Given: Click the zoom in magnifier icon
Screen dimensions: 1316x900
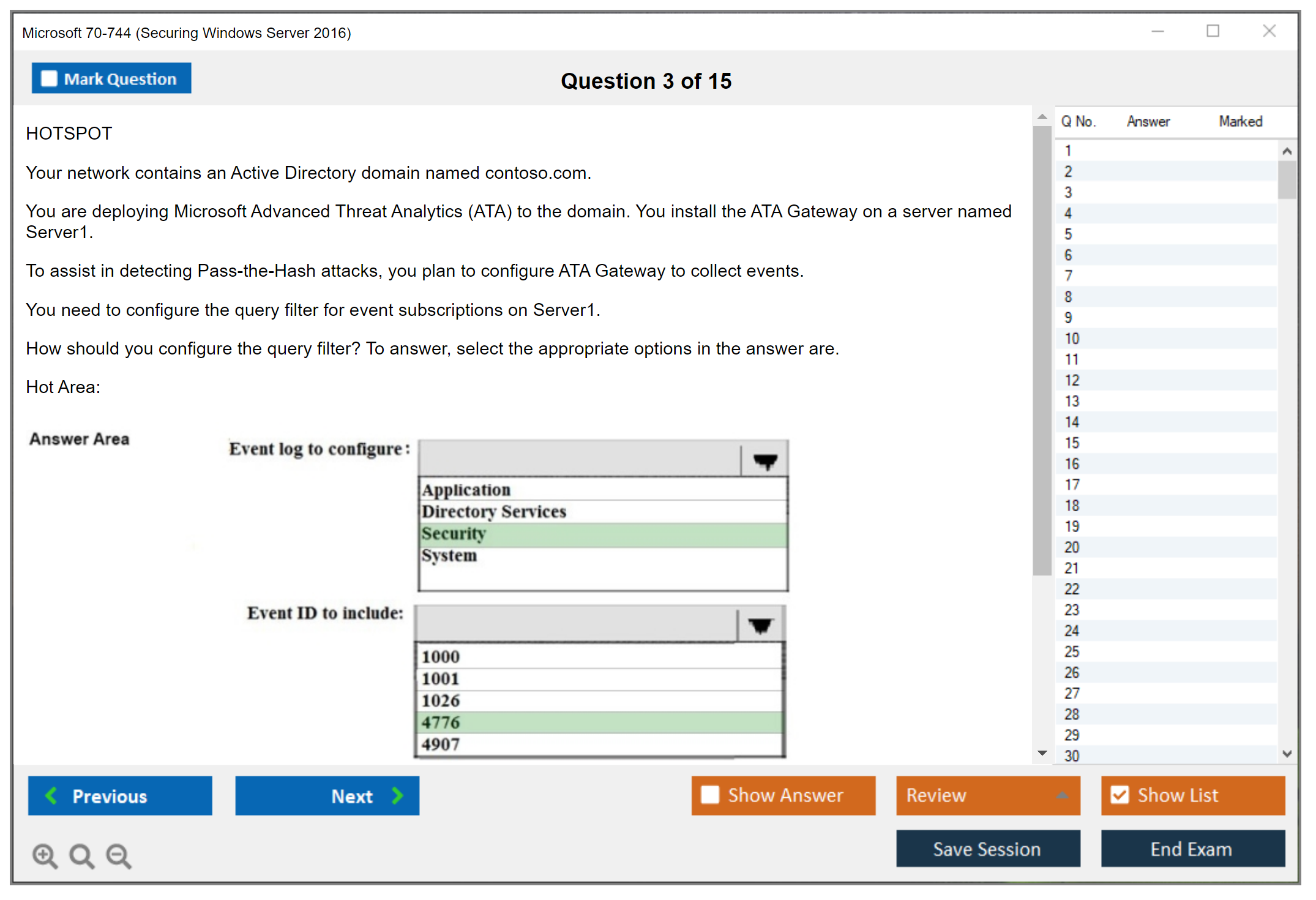Looking at the screenshot, I should pyautogui.click(x=45, y=855).
